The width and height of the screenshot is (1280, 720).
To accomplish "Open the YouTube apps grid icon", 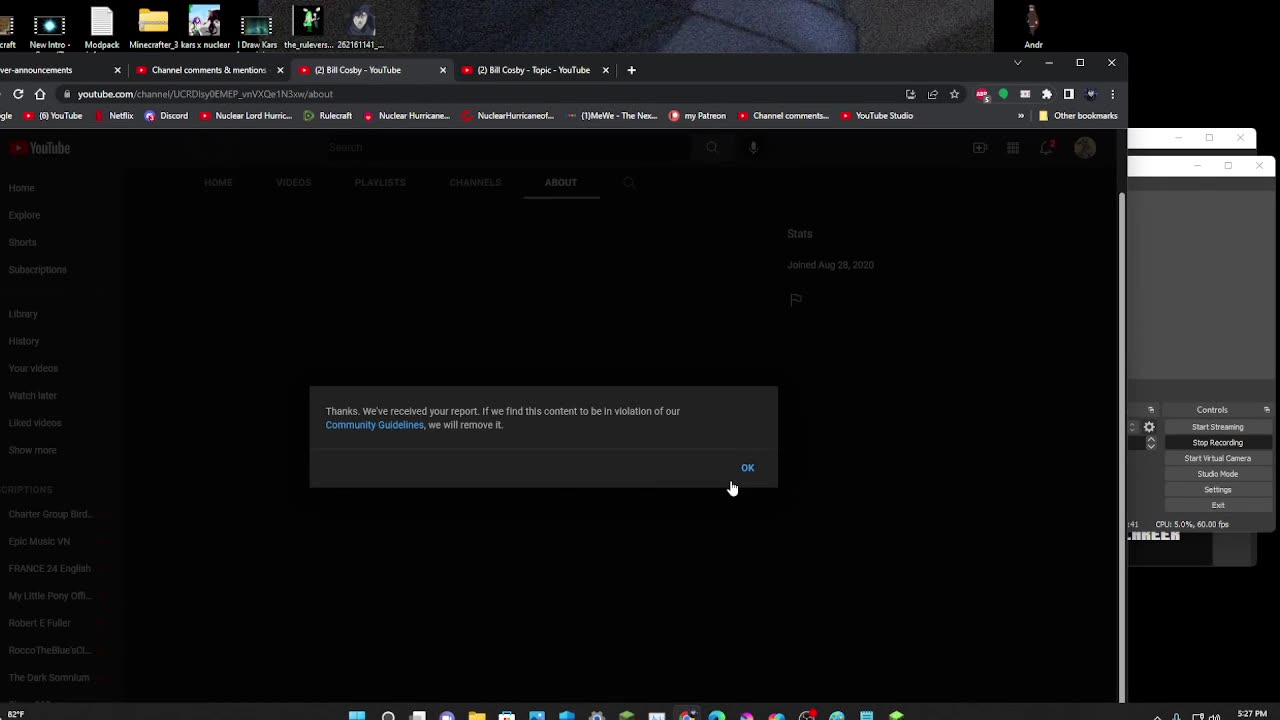I will 1013,148.
